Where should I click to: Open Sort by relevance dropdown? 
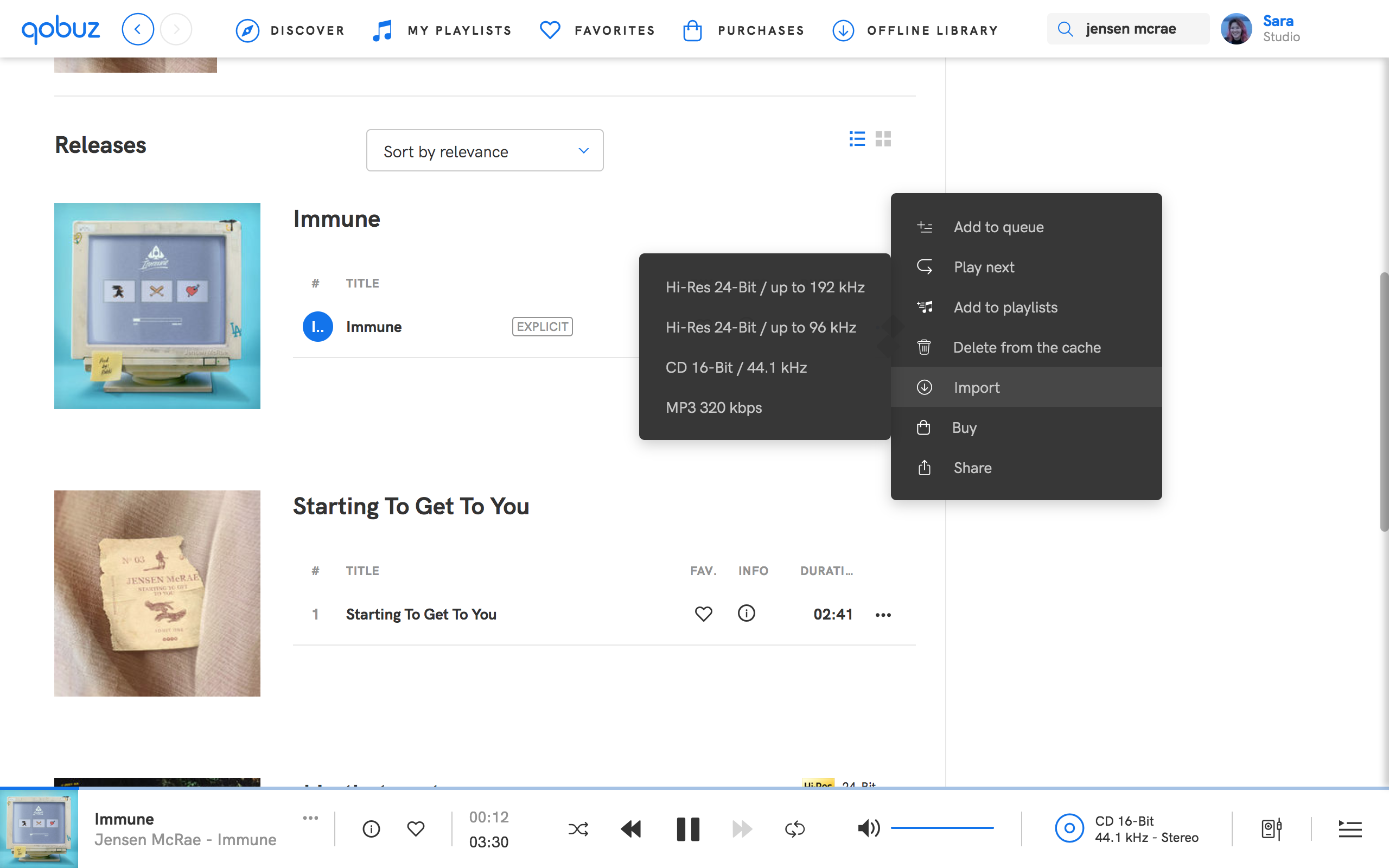(x=484, y=150)
